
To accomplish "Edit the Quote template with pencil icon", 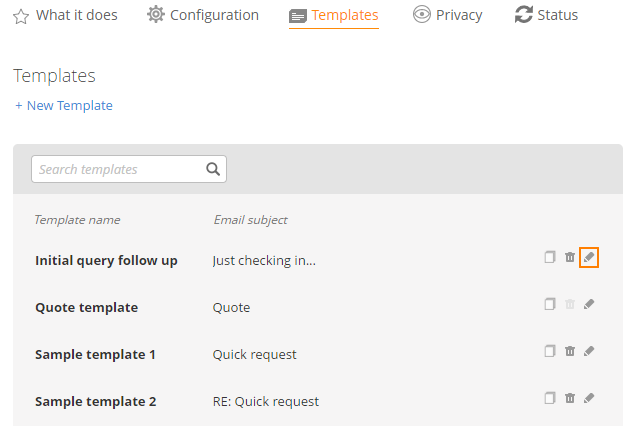I will (x=589, y=304).
